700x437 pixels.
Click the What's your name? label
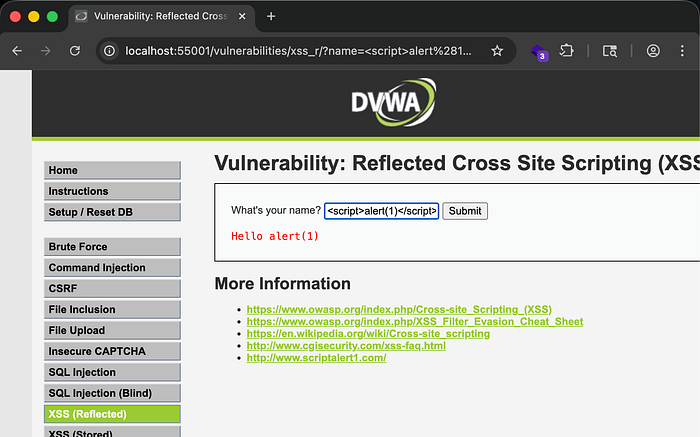tap(276, 210)
